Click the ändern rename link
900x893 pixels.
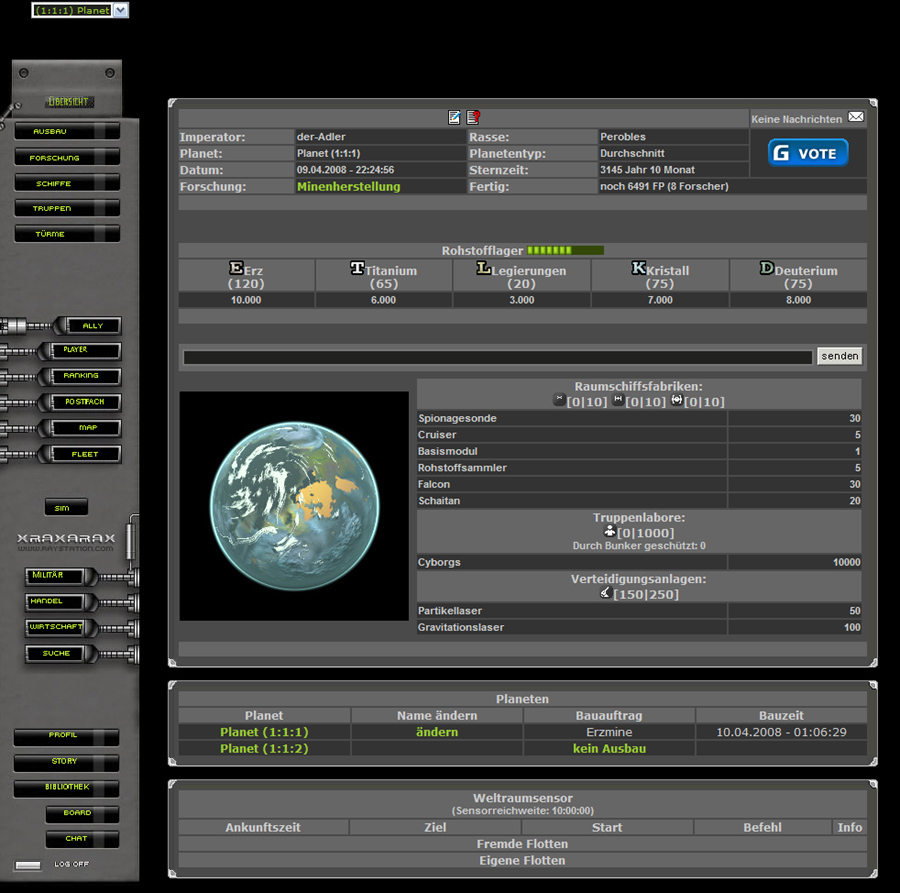click(x=436, y=732)
